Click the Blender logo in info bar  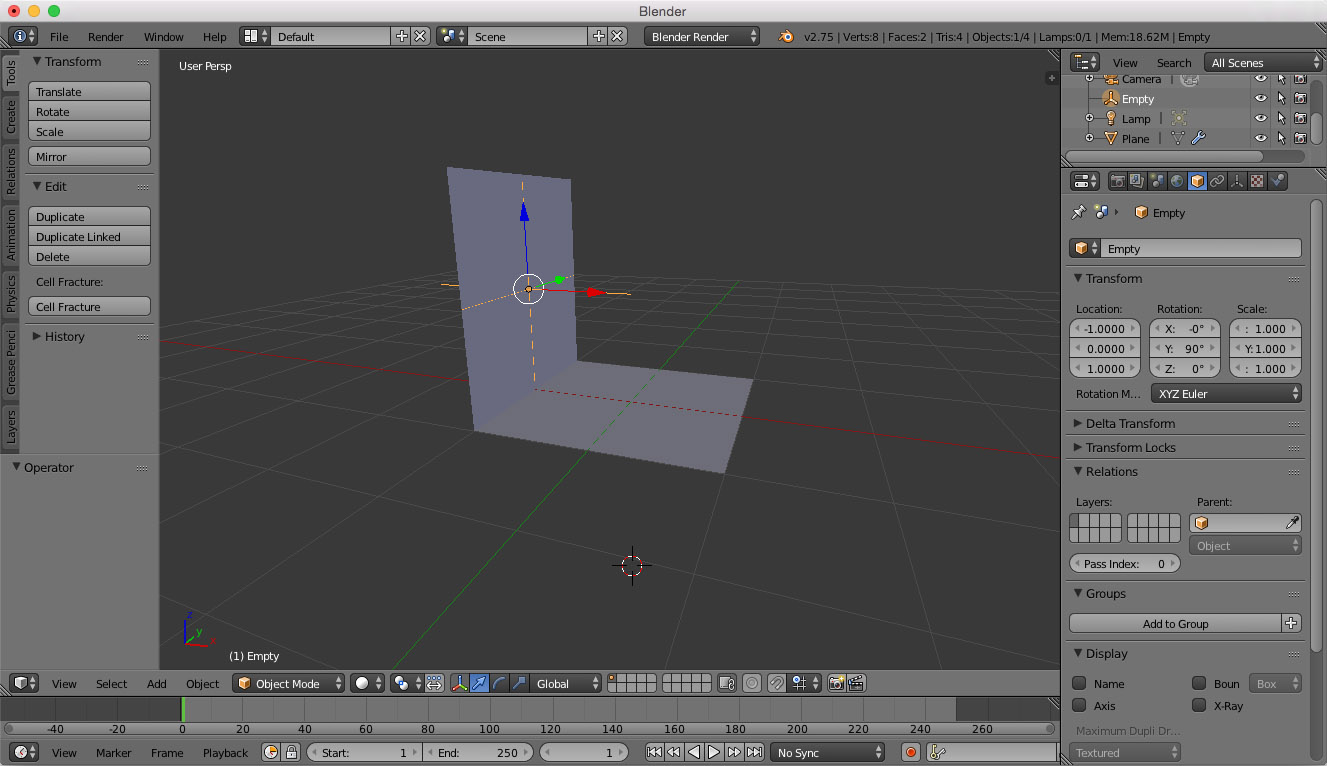coord(787,36)
